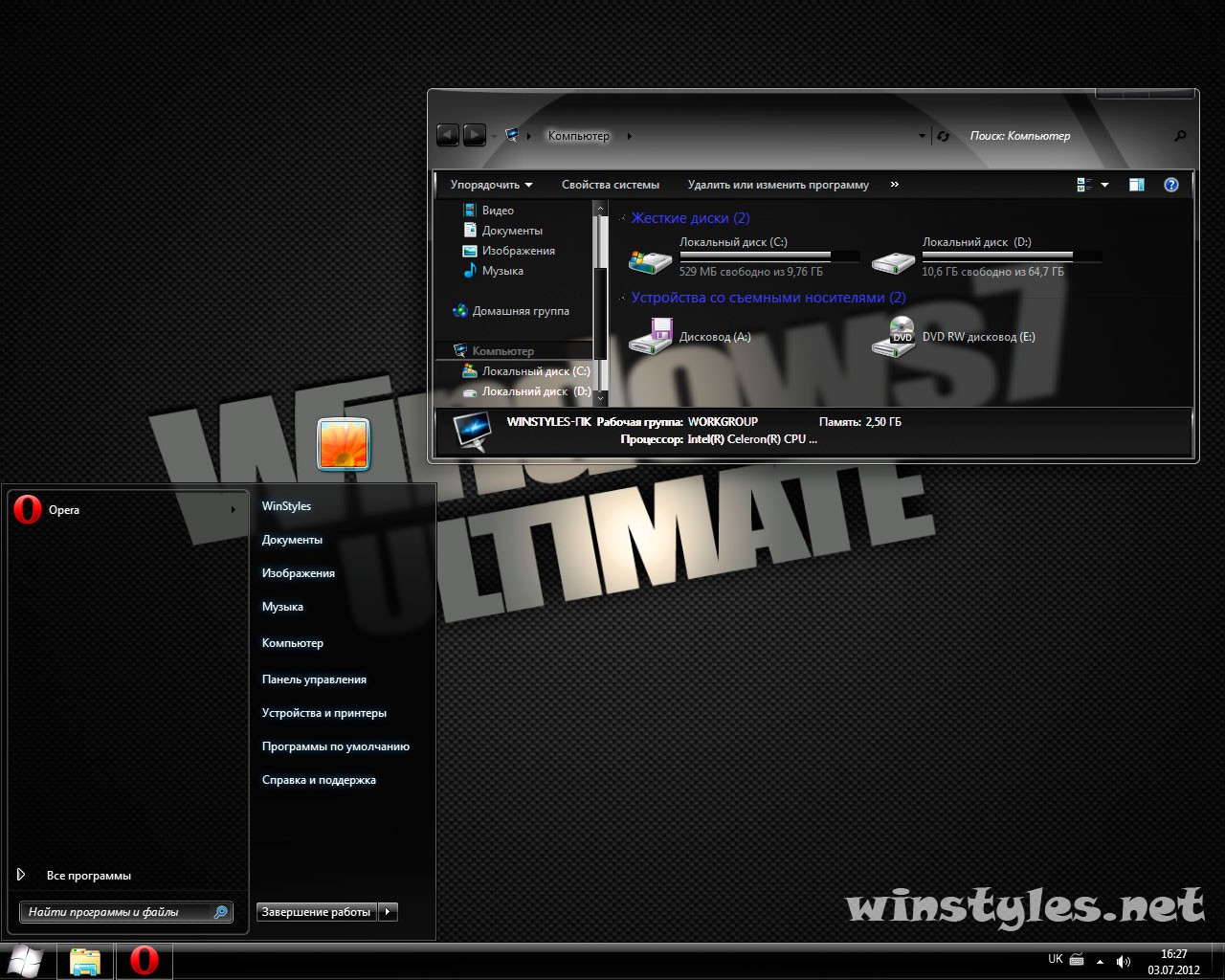Click the keyboard tray icon
This screenshot has width=1225, height=980.
pos(1077,959)
